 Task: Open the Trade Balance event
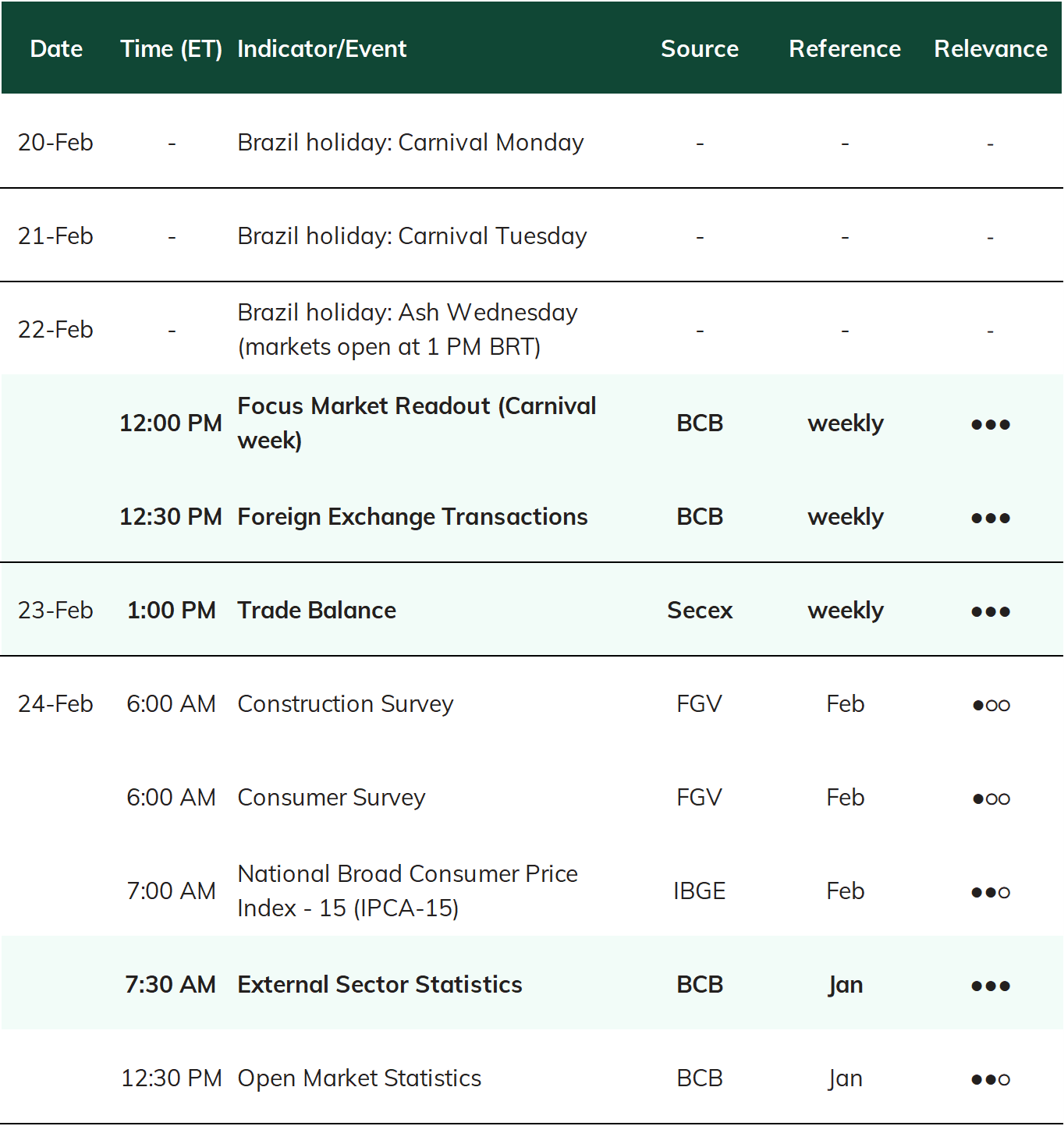click(317, 610)
